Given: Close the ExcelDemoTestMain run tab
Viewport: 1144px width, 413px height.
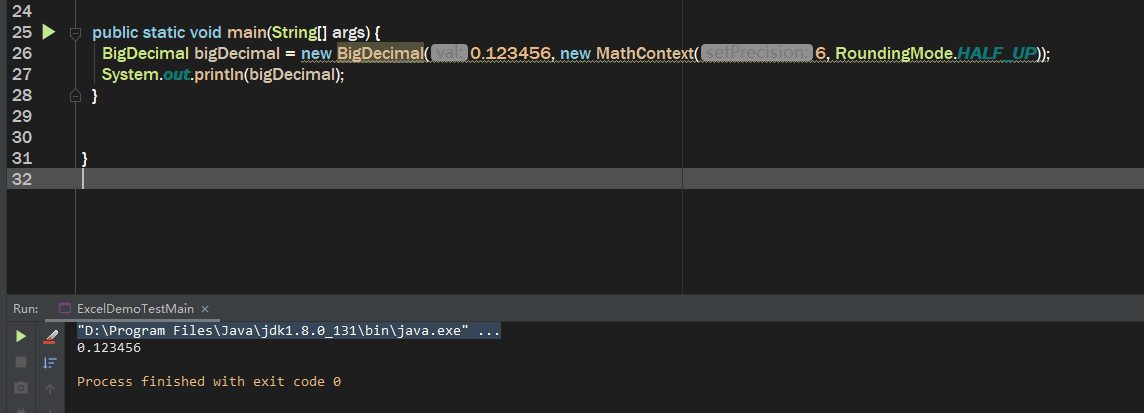Looking at the screenshot, I should (205, 309).
